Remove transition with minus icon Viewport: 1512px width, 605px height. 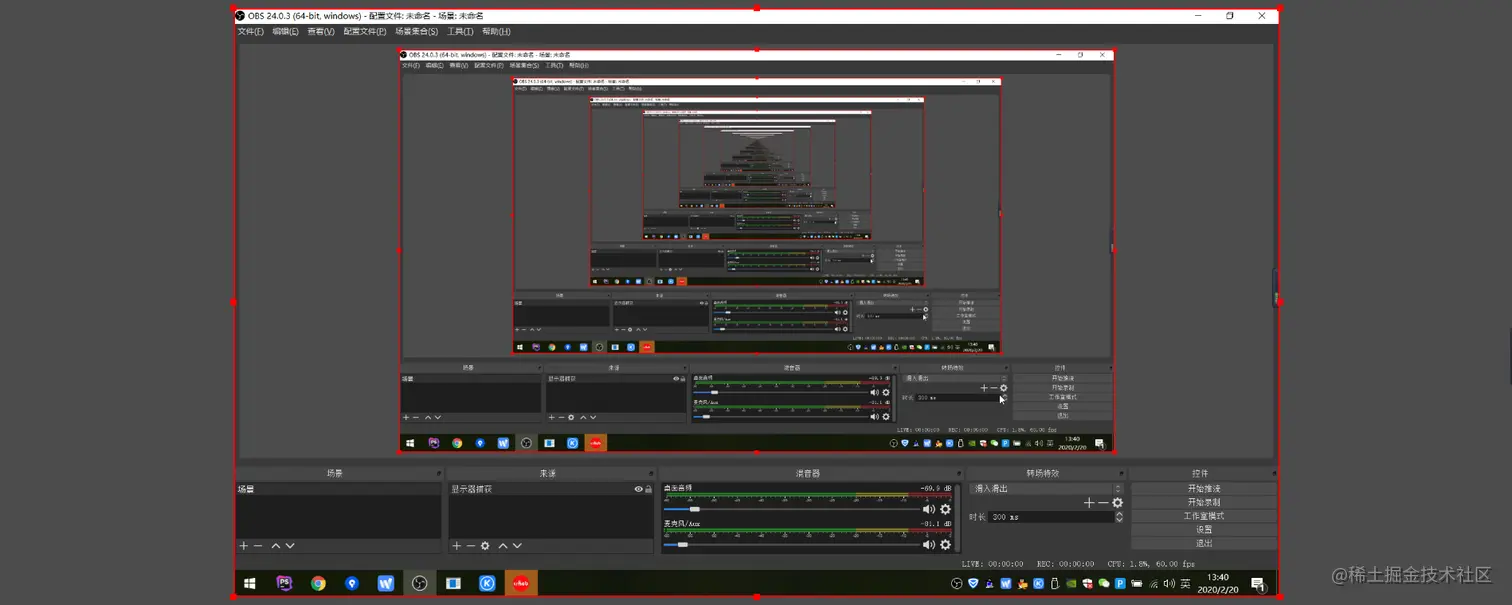pos(1103,503)
